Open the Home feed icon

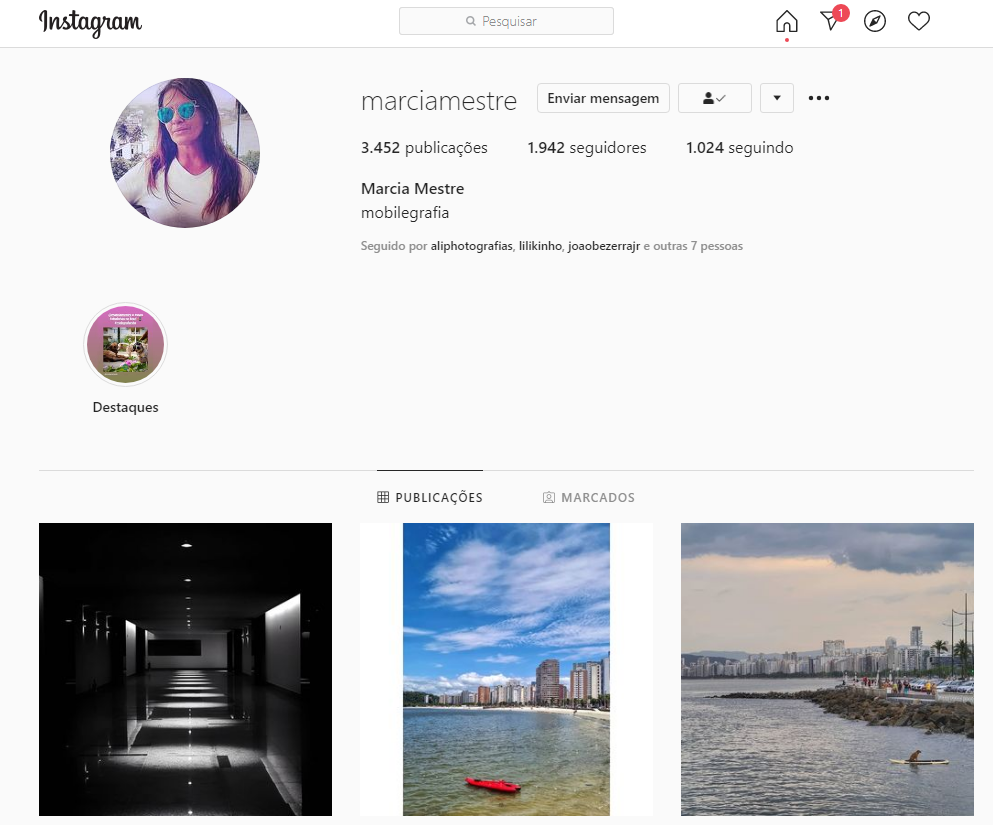(786, 21)
